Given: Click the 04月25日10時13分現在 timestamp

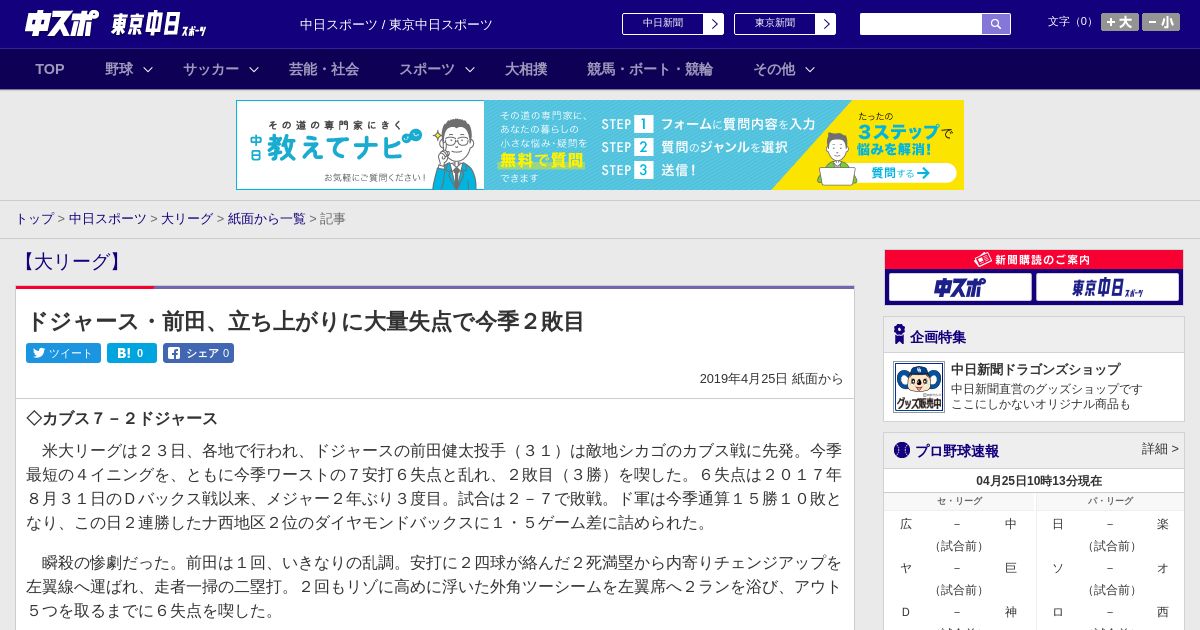Looking at the screenshot, I should [1039, 481].
